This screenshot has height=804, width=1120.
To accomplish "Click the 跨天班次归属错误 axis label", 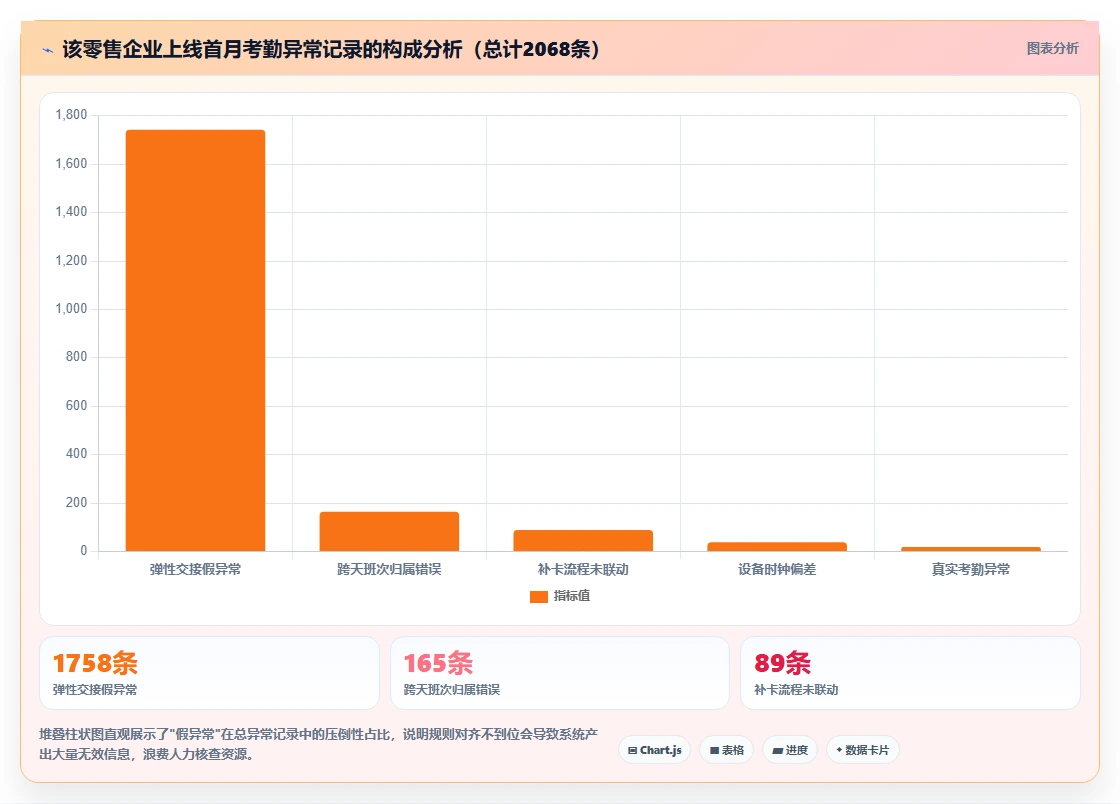I will (389, 569).
